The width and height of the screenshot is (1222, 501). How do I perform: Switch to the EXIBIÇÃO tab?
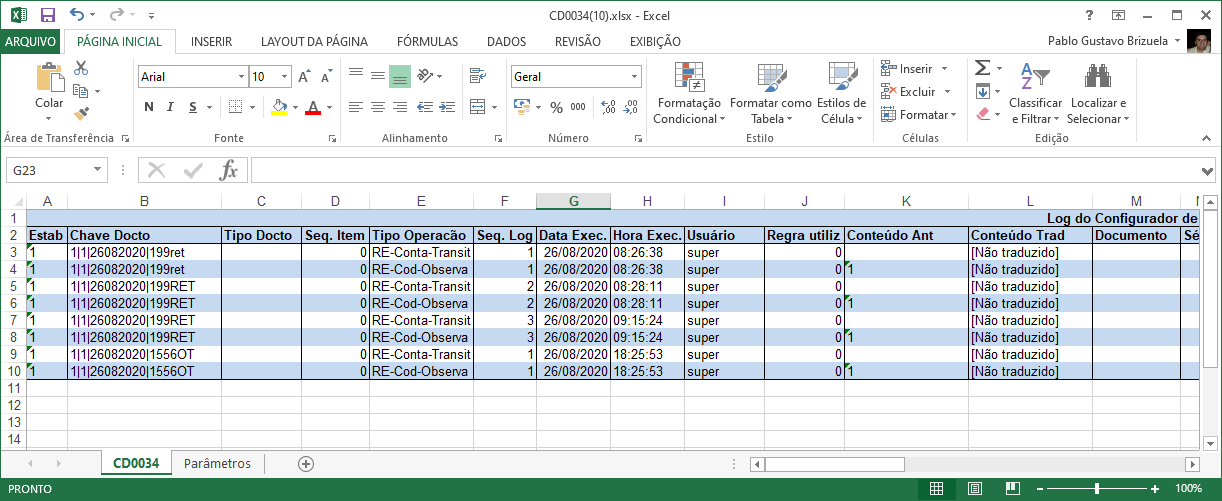(x=655, y=42)
